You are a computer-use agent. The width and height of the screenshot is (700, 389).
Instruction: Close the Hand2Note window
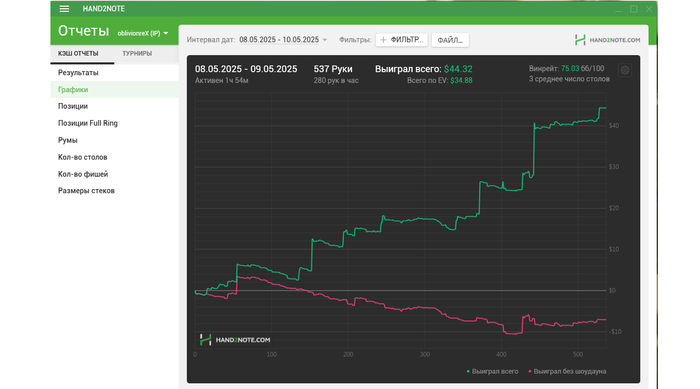point(649,9)
